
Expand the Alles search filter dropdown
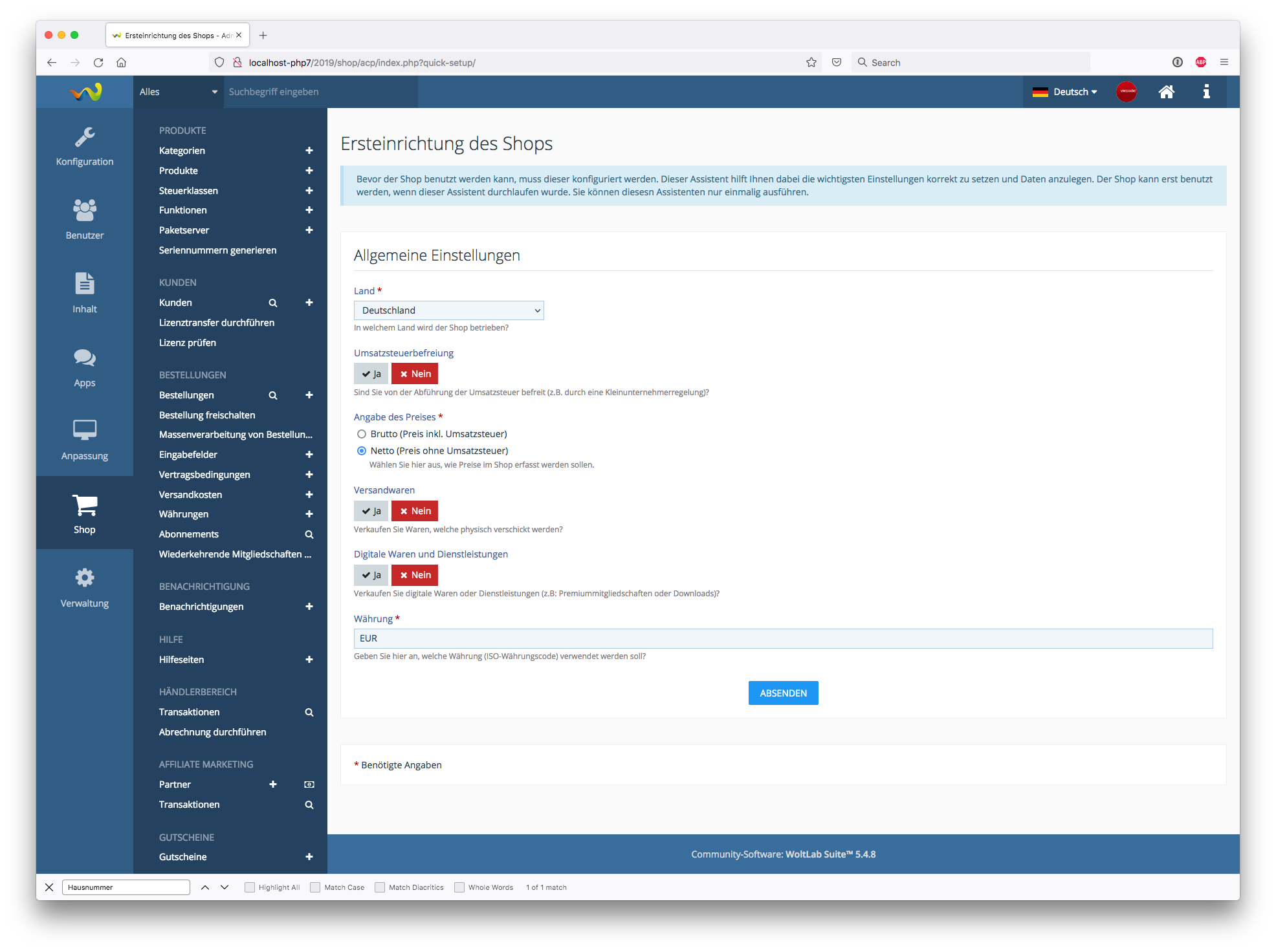[x=178, y=92]
